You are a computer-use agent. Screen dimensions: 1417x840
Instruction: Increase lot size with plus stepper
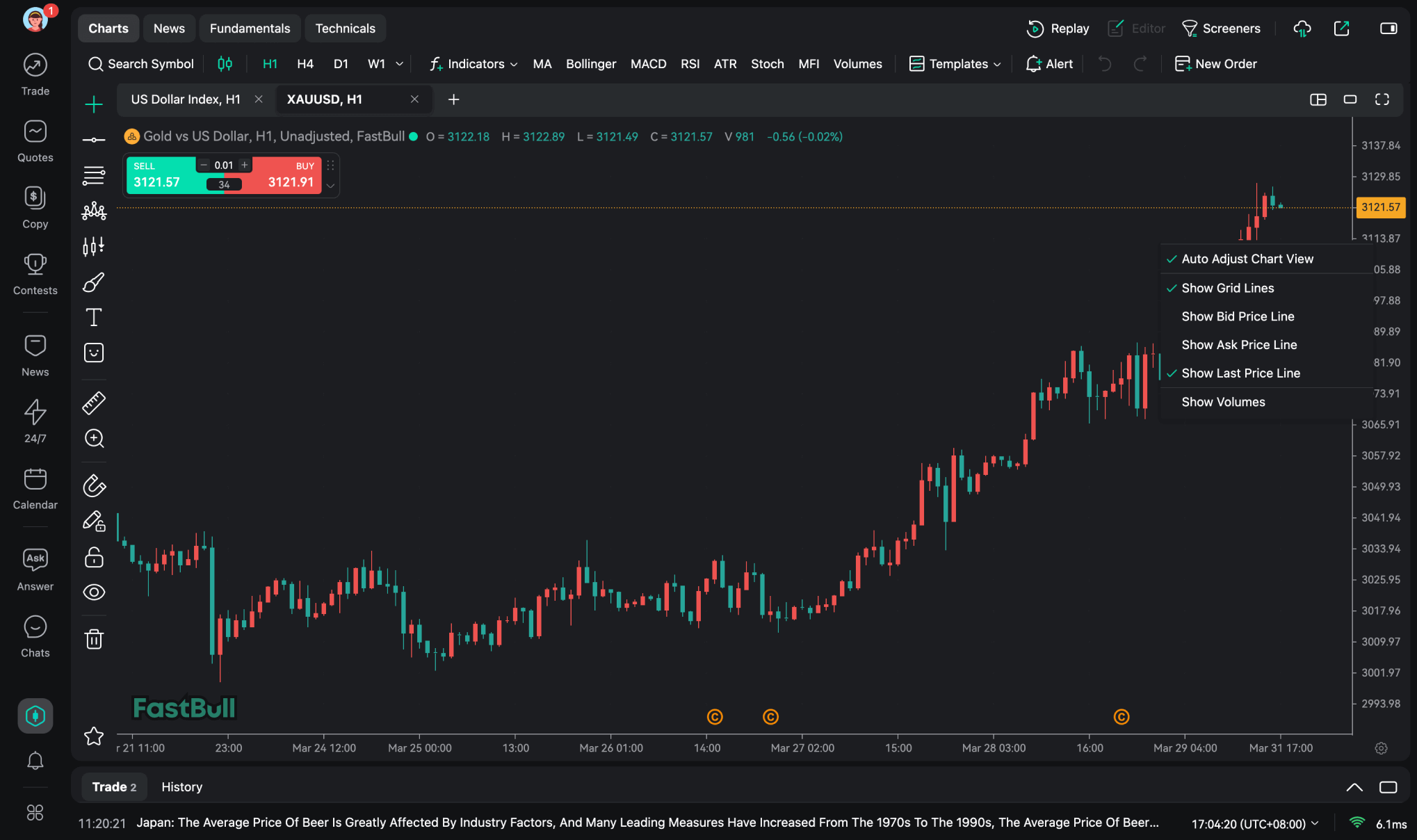[x=245, y=165]
